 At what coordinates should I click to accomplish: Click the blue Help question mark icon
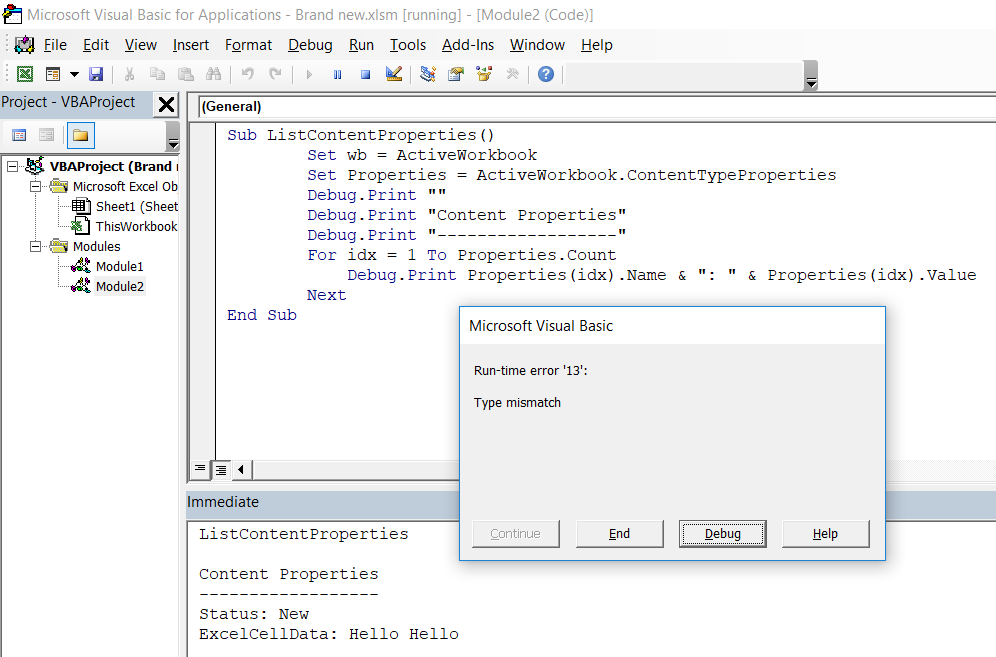coord(545,74)
